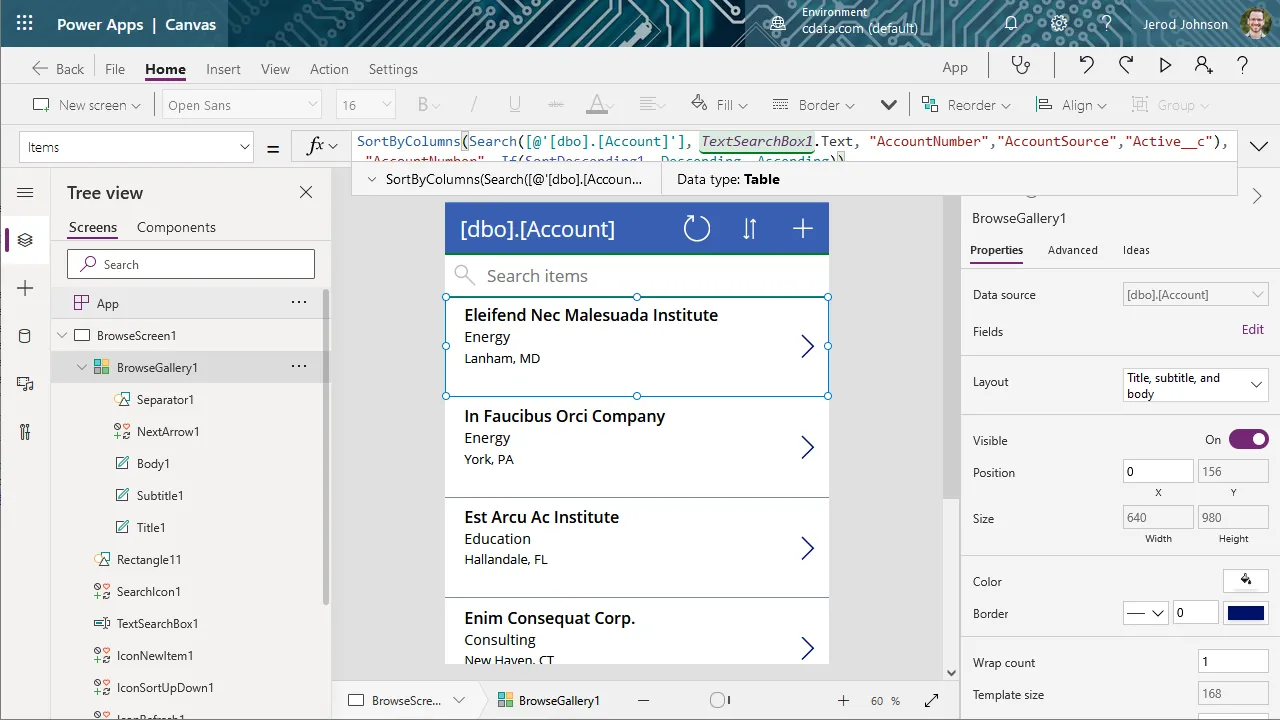Click the sort icon in the gallery header
The width and height of the screenshot is (1280, 720).
tap(750, 229)
